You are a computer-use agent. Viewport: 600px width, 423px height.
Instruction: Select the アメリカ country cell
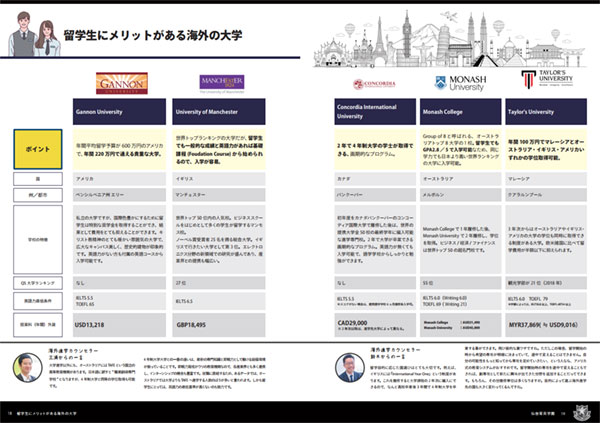point(119,179)
